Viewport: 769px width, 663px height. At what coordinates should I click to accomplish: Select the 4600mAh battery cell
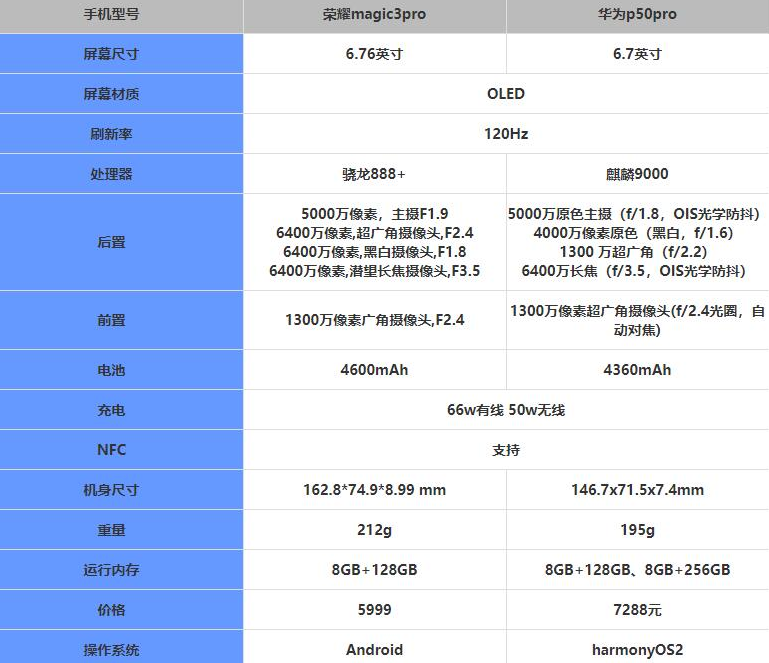tap(374, 370)
